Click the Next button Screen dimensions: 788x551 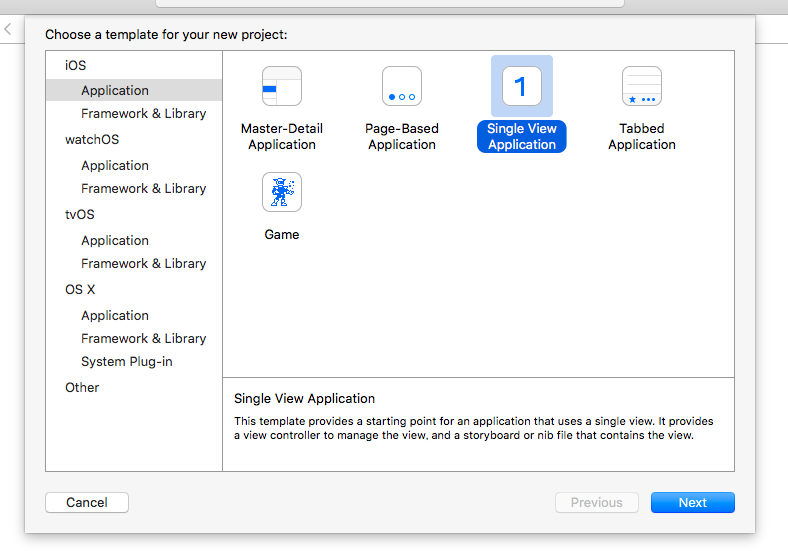[693, 502]
